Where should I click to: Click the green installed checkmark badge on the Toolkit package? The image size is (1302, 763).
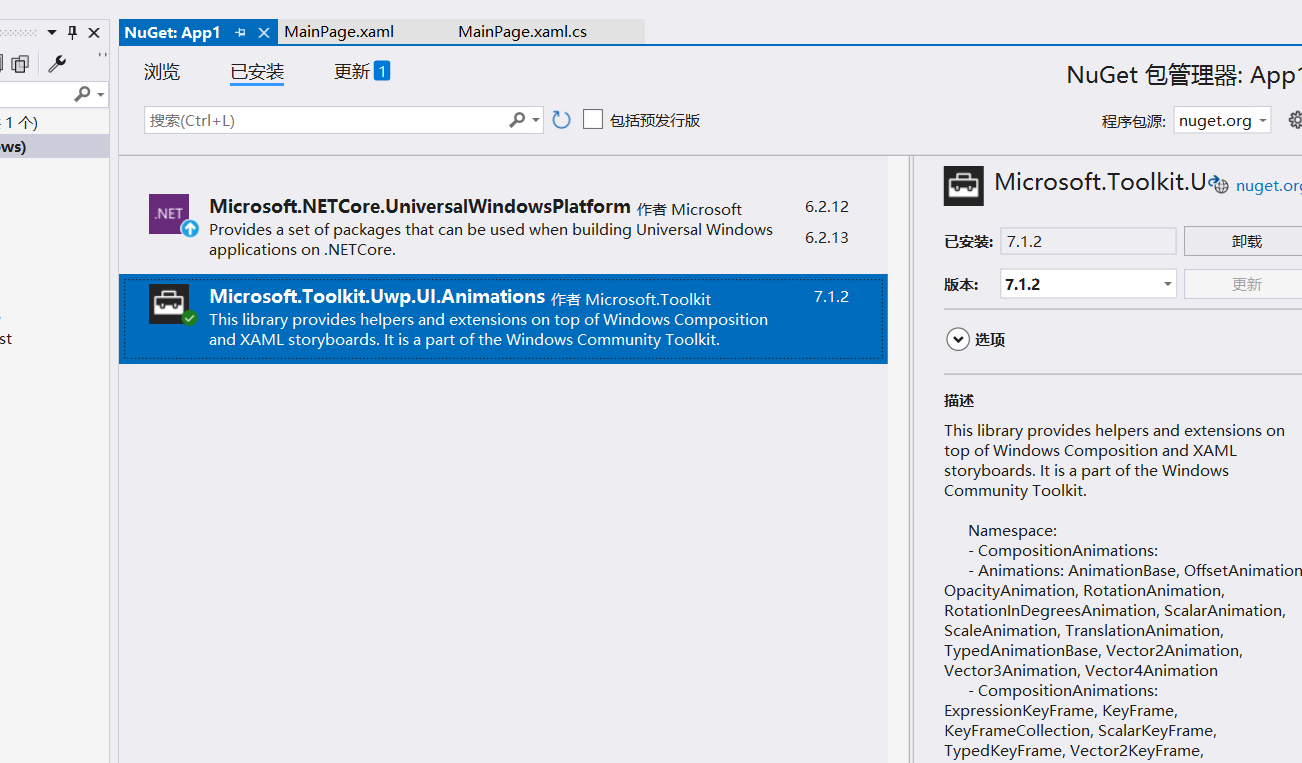pyautogui.click(x=190, y=318)
